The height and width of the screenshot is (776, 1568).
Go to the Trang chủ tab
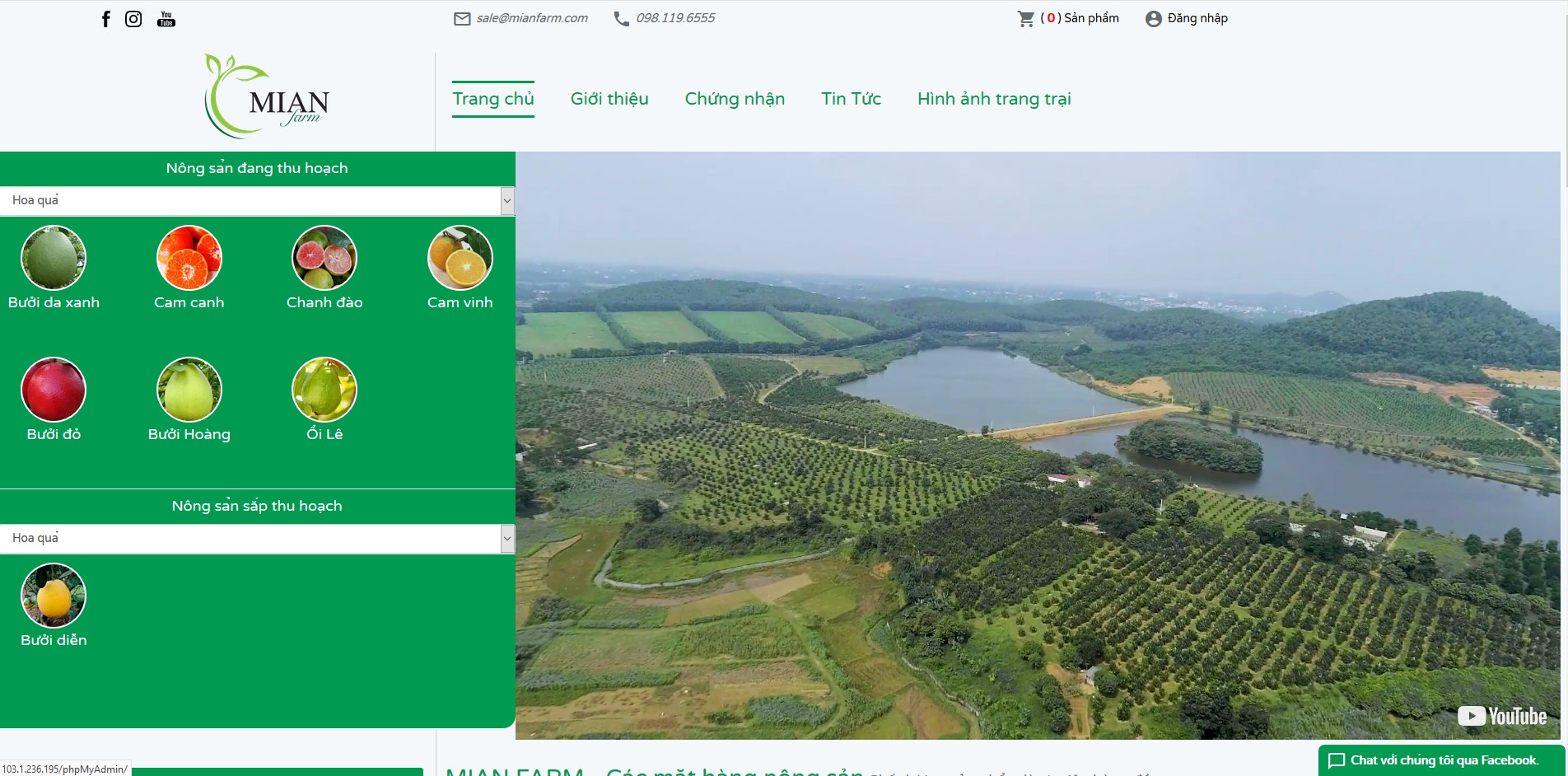coord(493,99)
